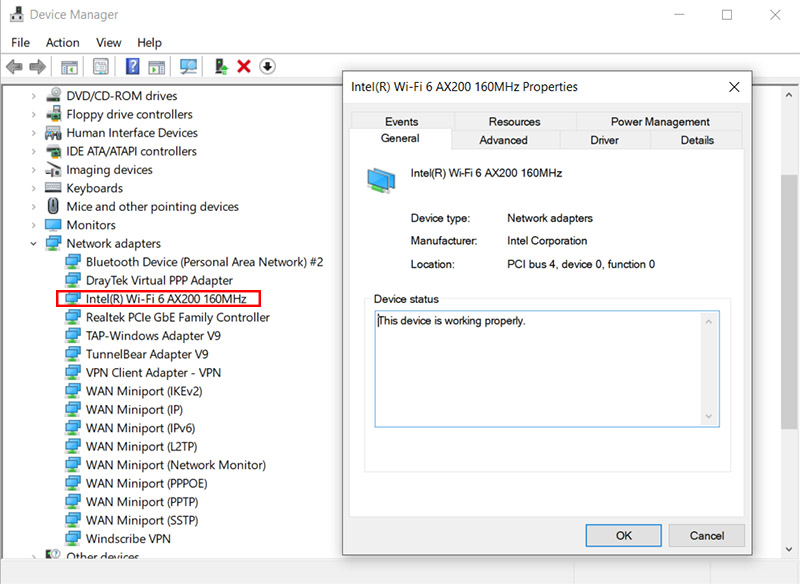Select WAN Miniport (IP)
This screenshot has width=800, height=584.
point(134,409)
